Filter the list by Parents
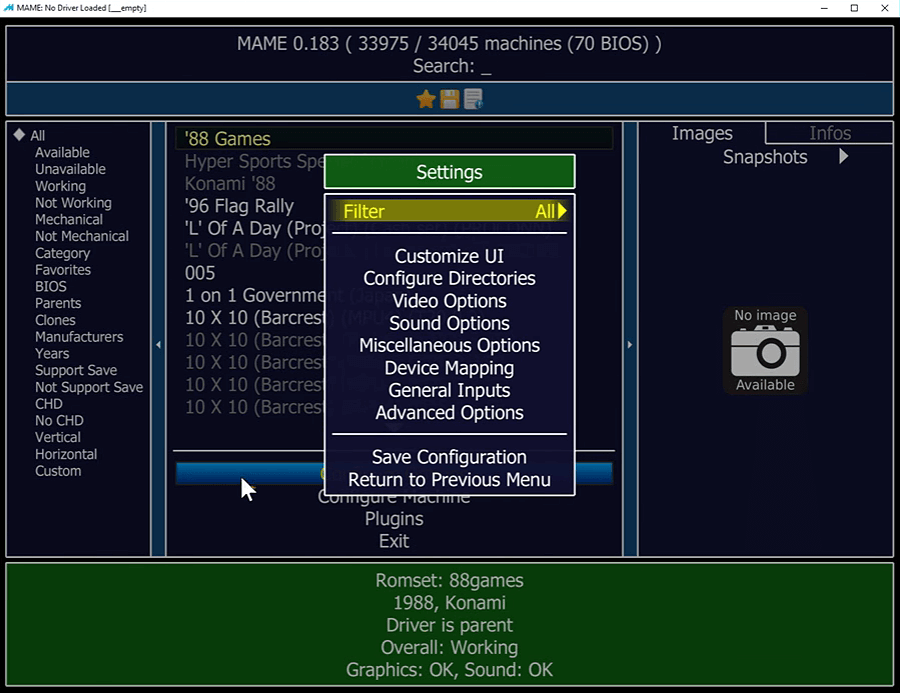Image resolution: width=900 pixels, height=693 pixels. 57,303
